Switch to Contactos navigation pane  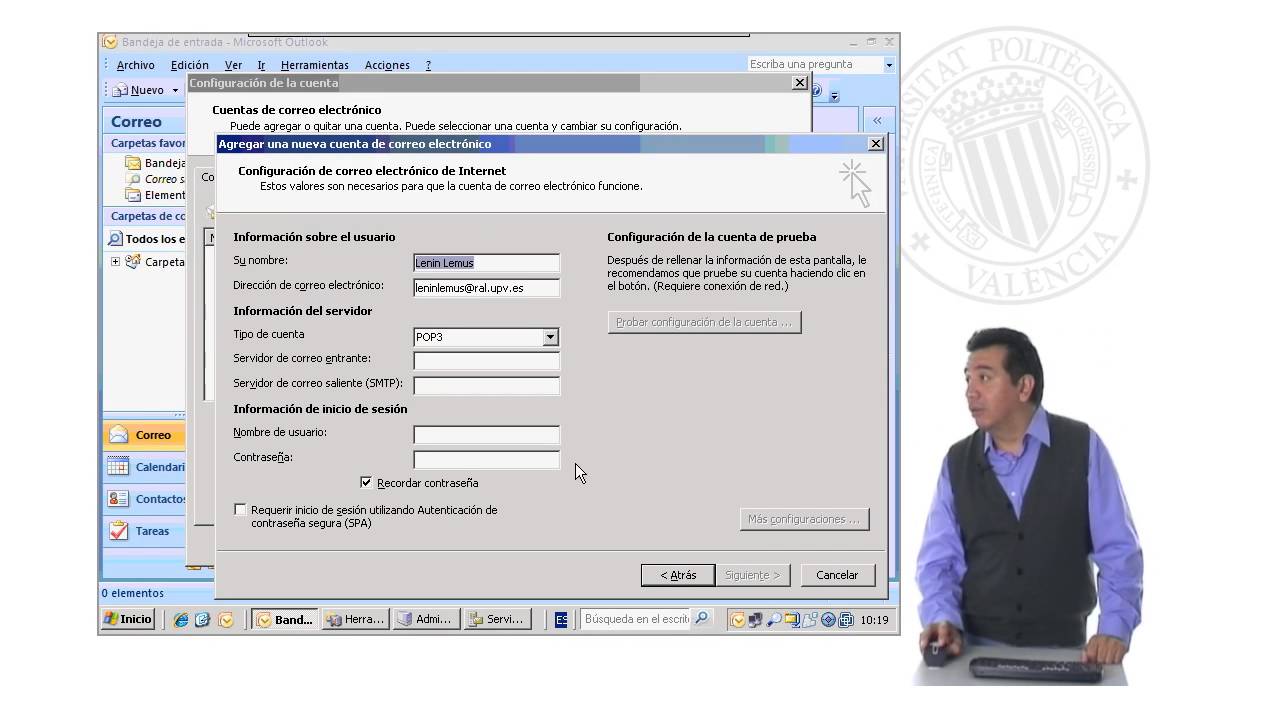tap(145, 499)
